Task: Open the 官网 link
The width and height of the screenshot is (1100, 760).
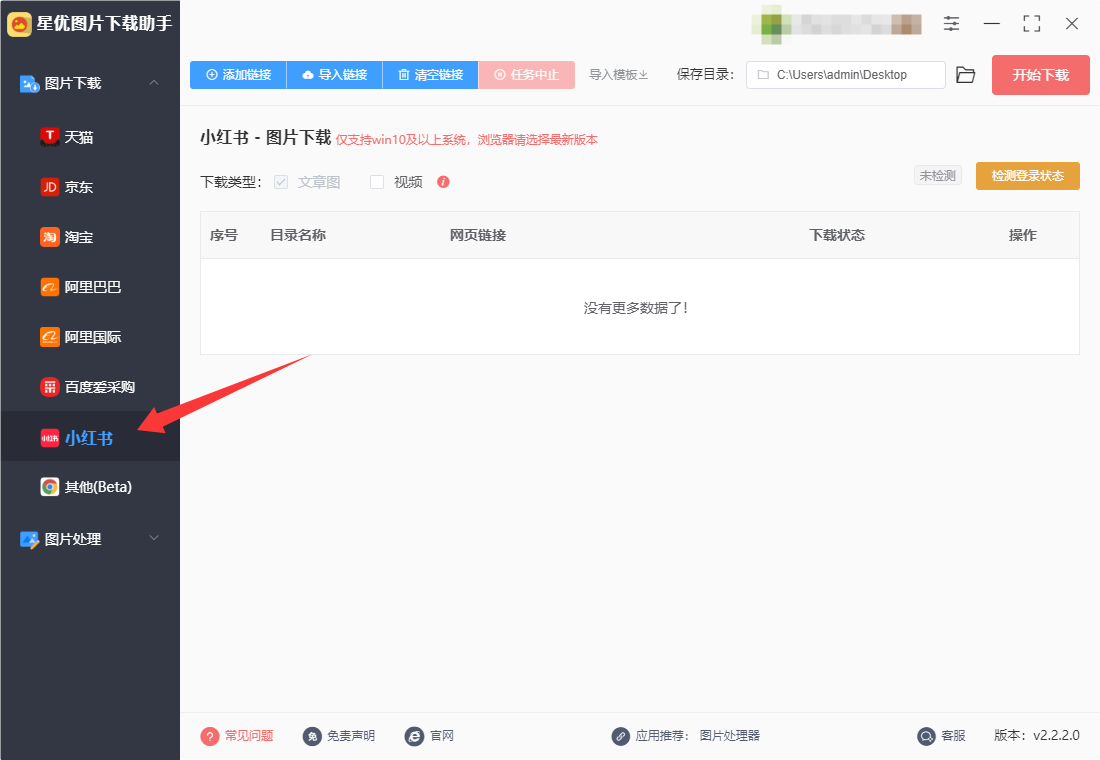Action: click(442, 735)
